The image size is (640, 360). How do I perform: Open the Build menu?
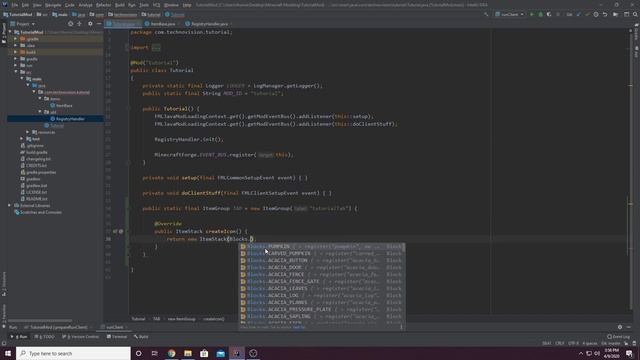[x=120, y=5]
